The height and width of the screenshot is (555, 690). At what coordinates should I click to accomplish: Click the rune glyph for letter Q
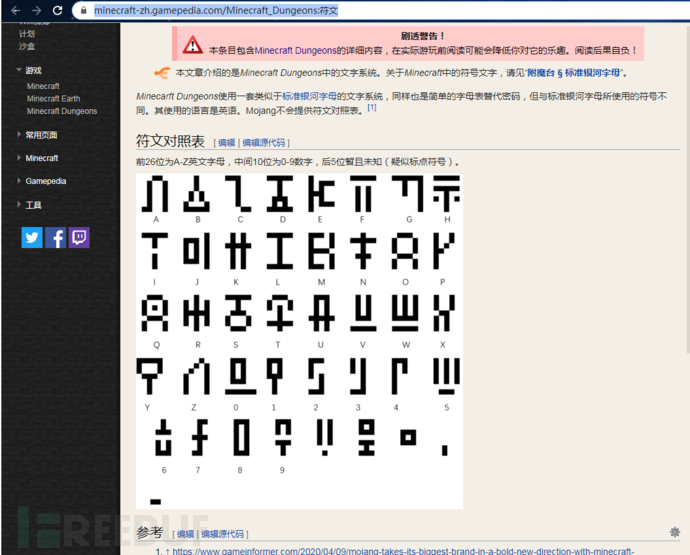(155, 313)
